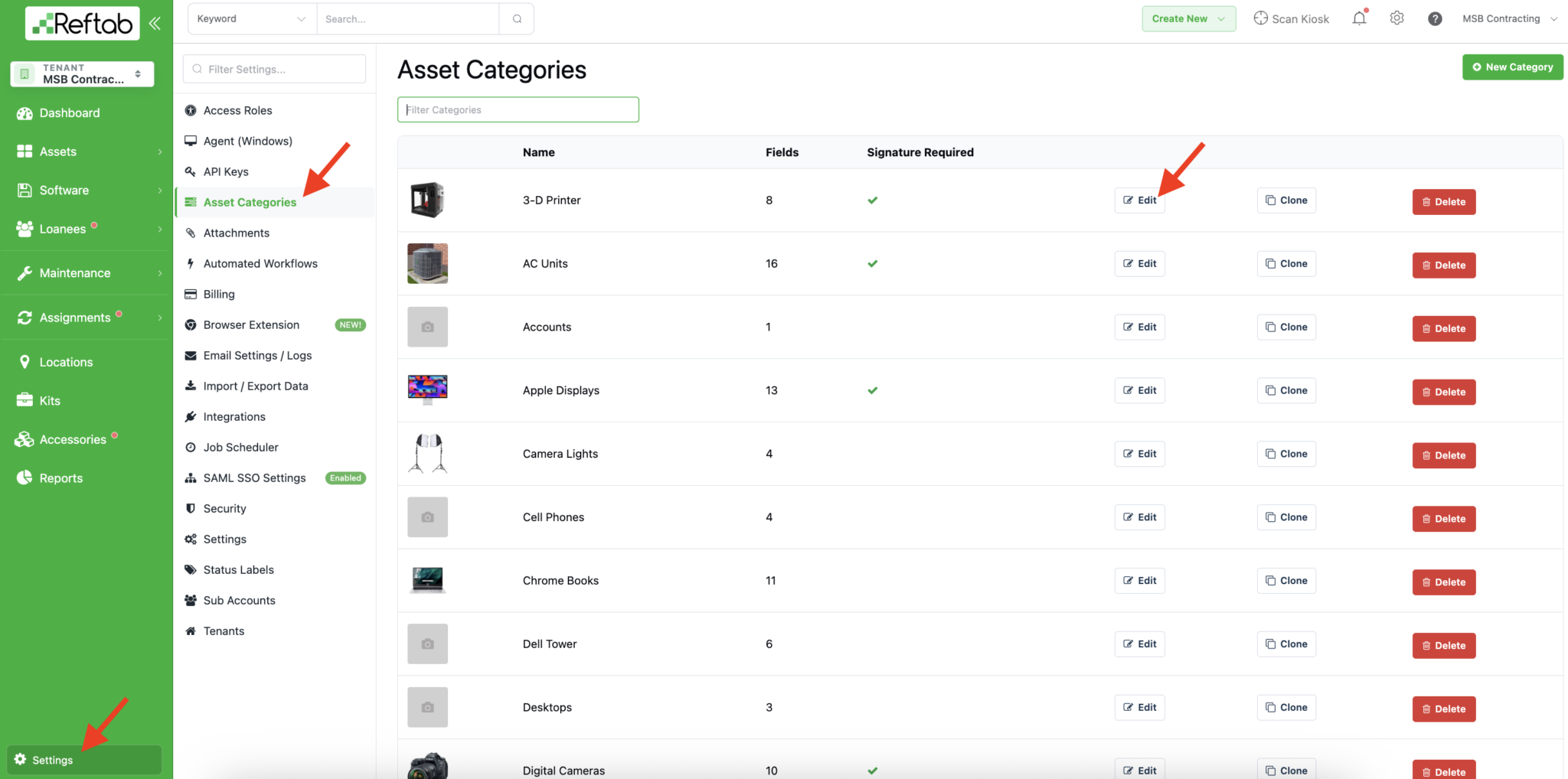Delete the Desktops category
Screen dimensions: 1568x779
click(1444, 709)
